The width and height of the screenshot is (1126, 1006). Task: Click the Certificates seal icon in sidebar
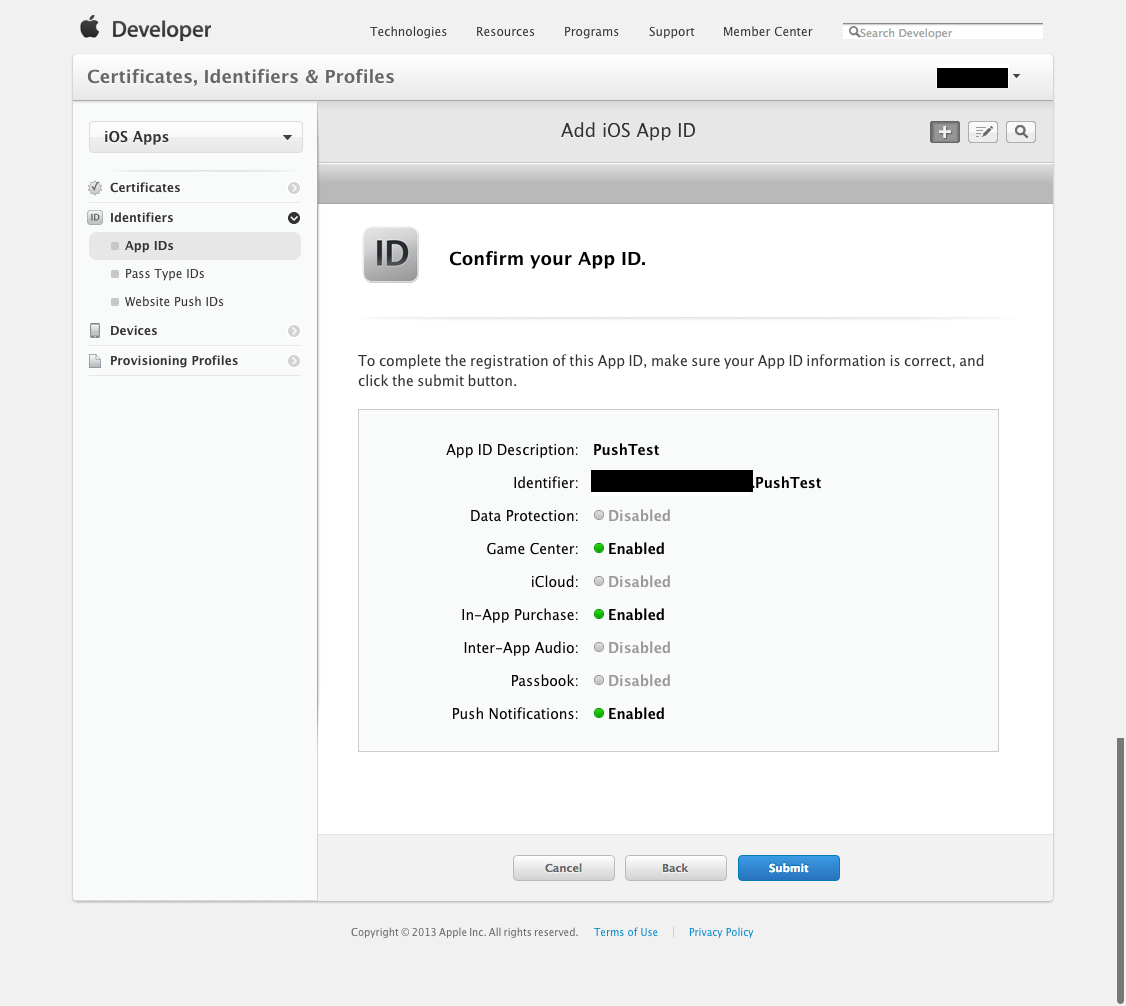[x=95, y=187]
